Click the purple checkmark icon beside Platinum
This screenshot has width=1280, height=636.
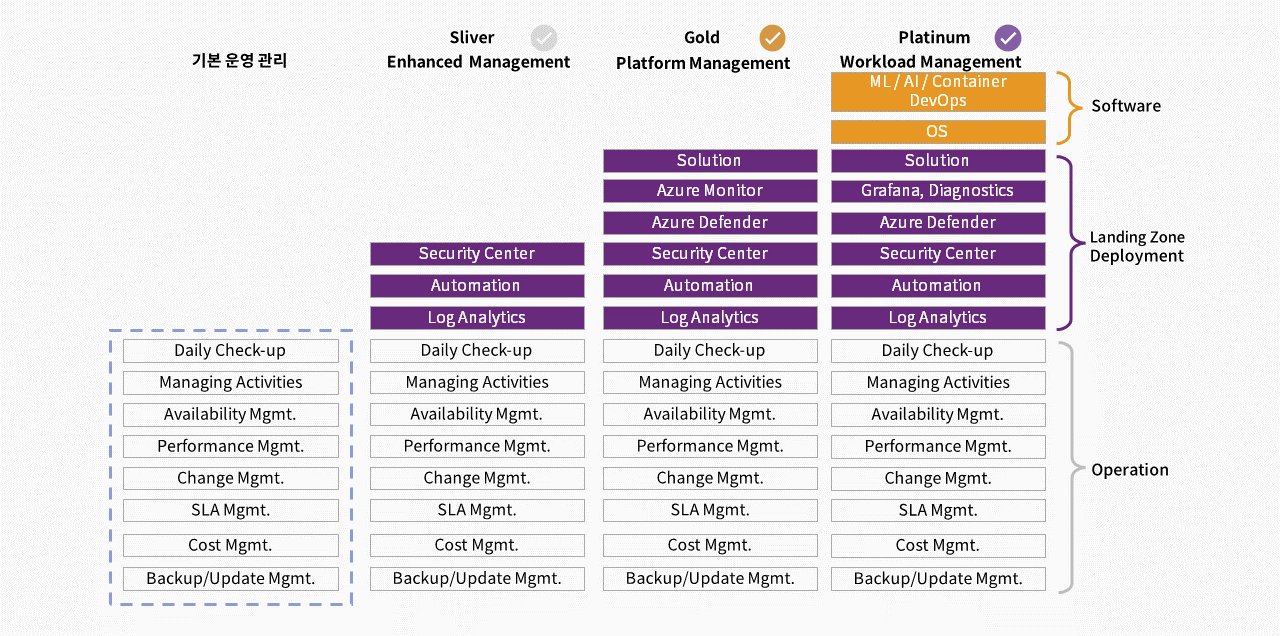(x=1008, y=38)
